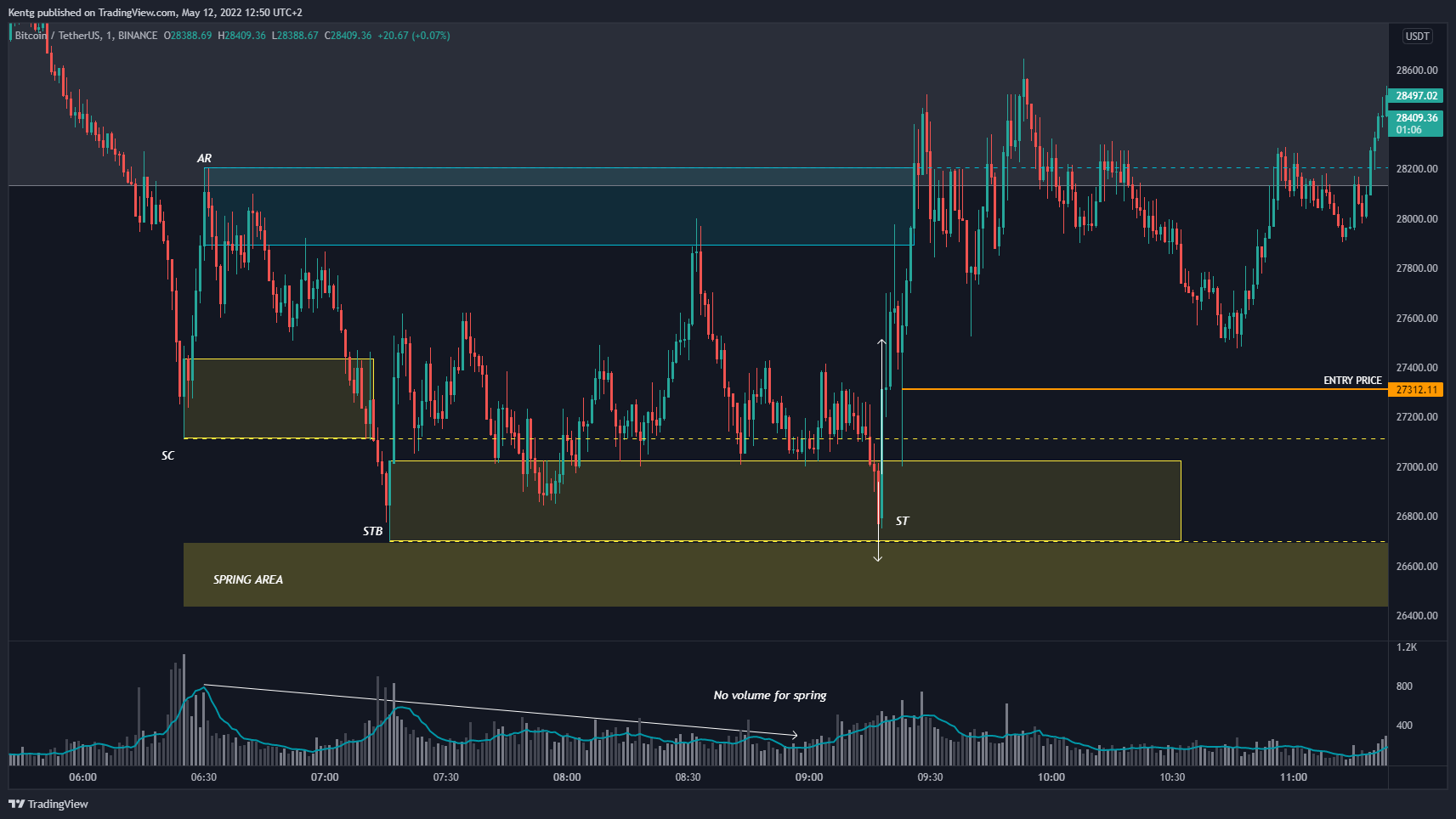The width and height of the screenshot is (1456, 819).
Task: Click the ST annotation label
Action: point(902,521)
